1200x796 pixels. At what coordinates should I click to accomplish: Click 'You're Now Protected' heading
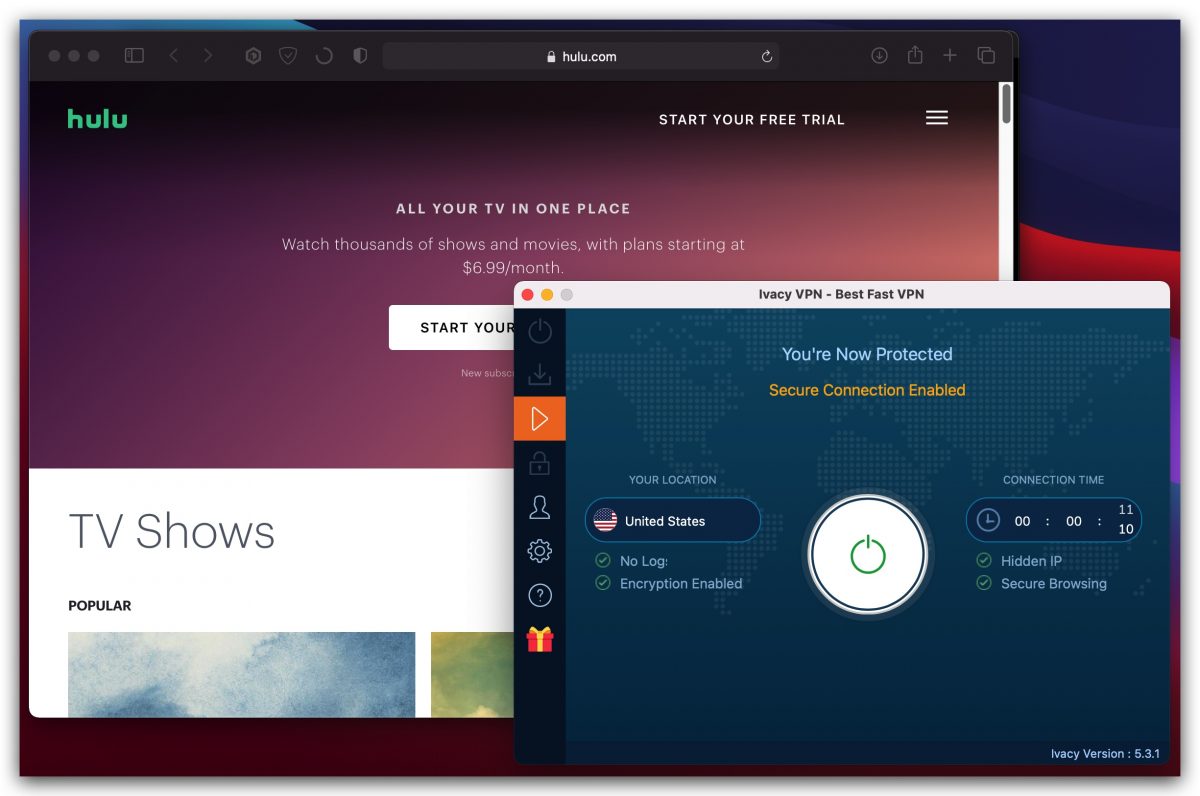point(867,354)
